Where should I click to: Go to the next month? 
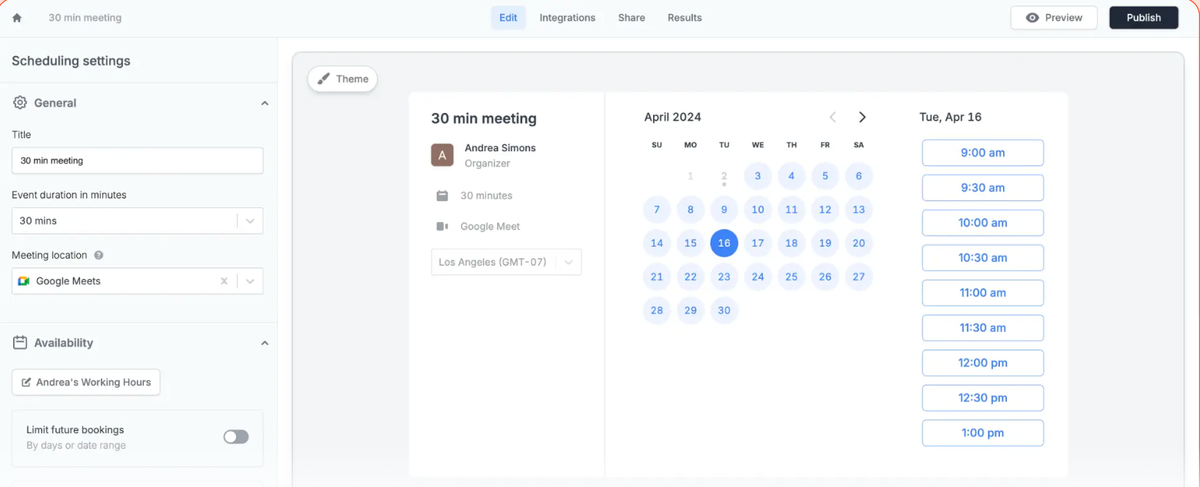point(862,117)
